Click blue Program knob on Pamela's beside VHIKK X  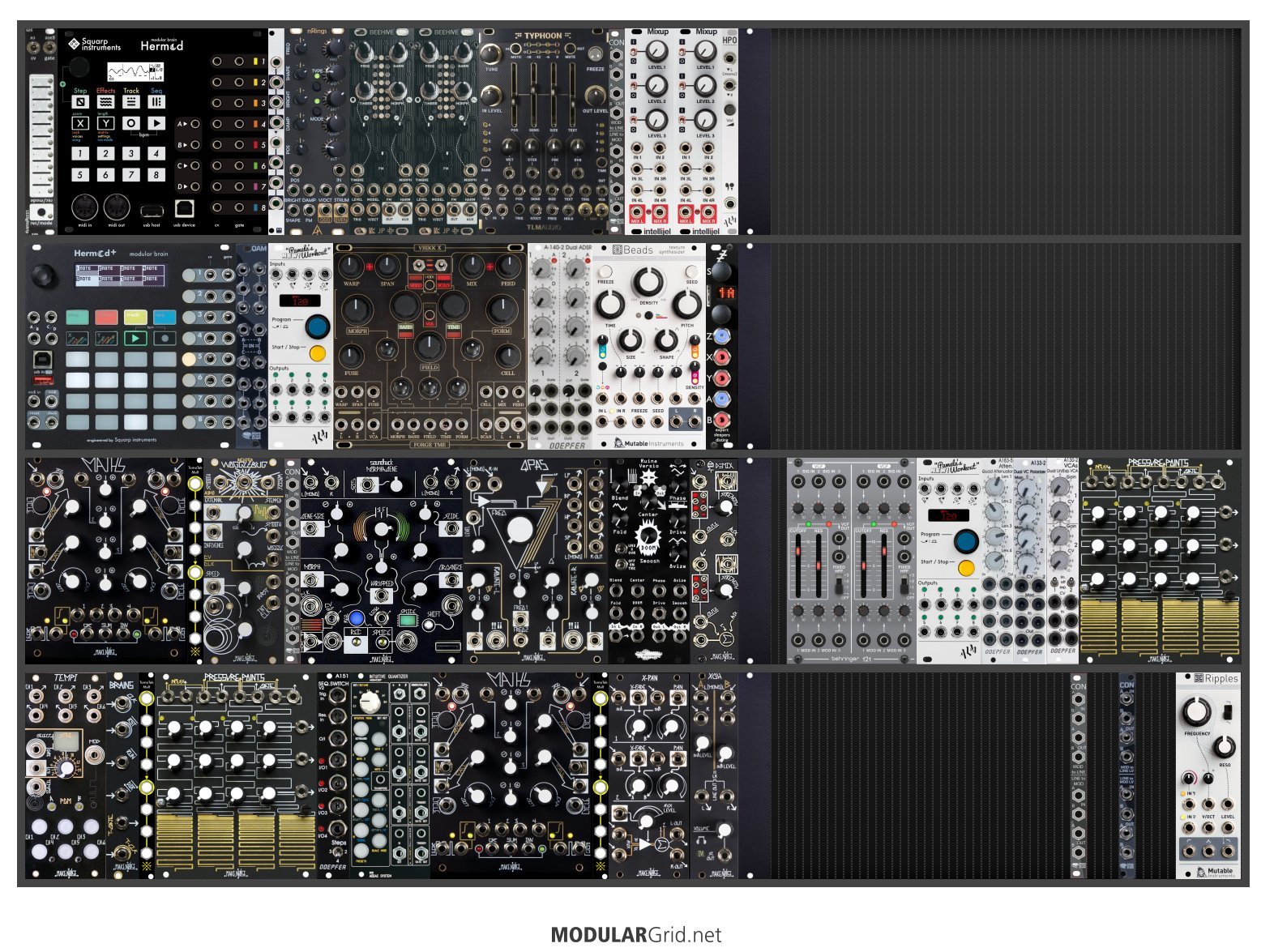click(317, 326)
